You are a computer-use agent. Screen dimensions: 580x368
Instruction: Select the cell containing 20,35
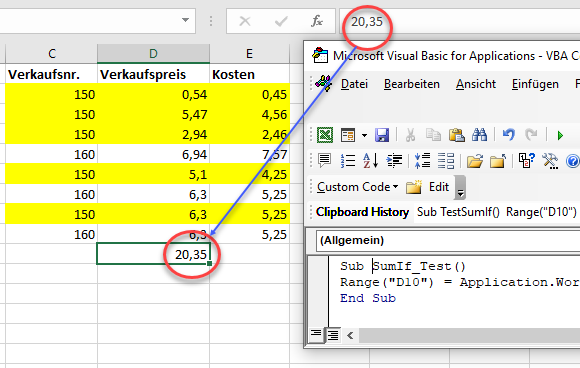pyautogui.click(x=154, y=254)
